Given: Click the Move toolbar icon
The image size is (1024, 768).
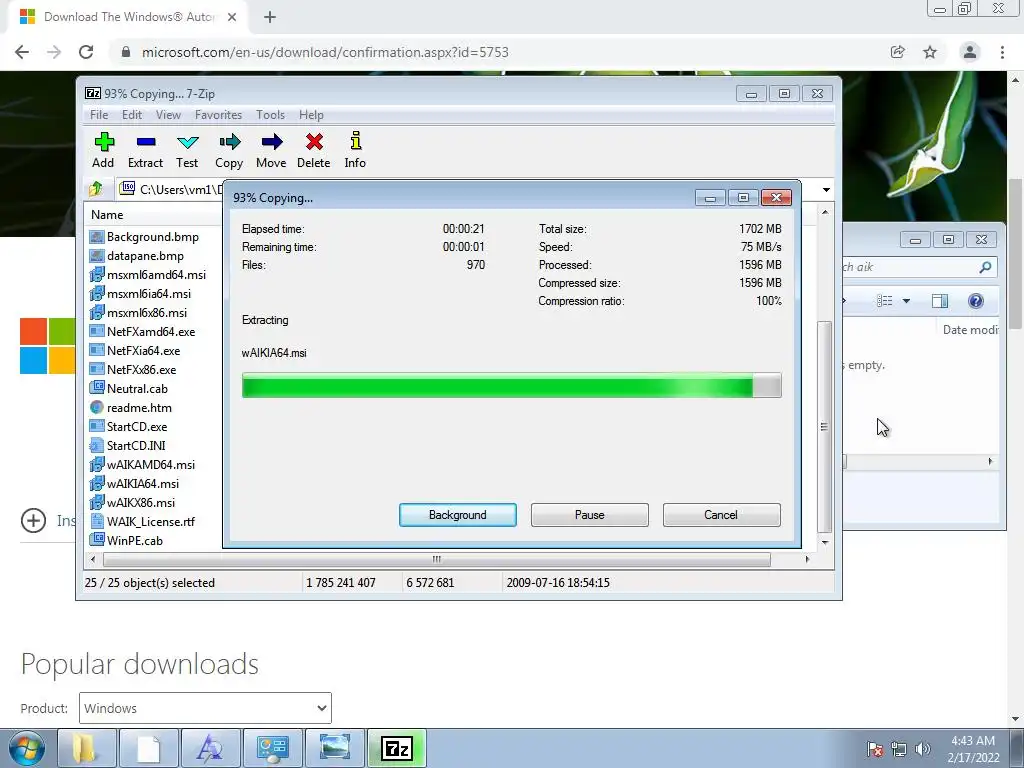Looking at the screenshot, I should 271,150.
